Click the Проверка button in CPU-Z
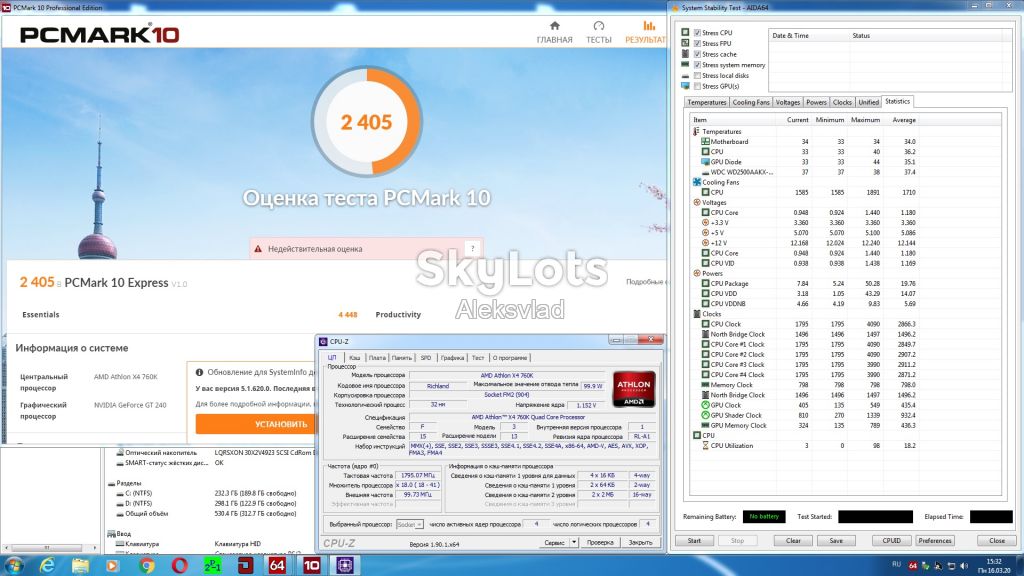The image size is (1024, 576). [x=600, y=542]
